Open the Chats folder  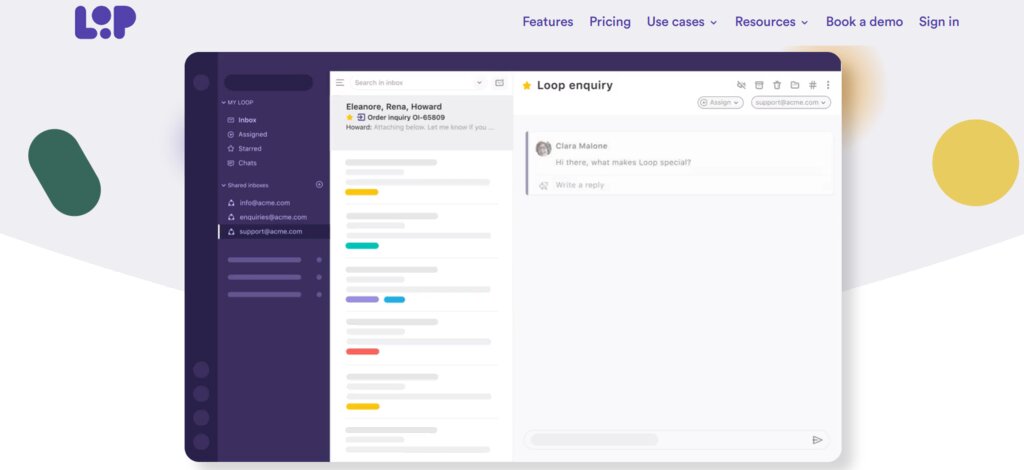click(x=247, y=163)
